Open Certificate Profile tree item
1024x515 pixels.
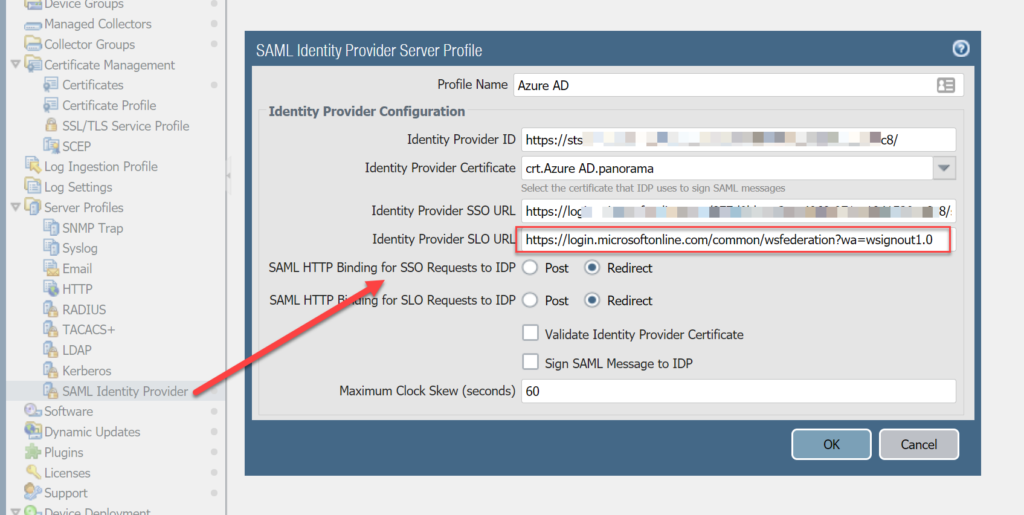pyautogui.click(x=109, y=105)
